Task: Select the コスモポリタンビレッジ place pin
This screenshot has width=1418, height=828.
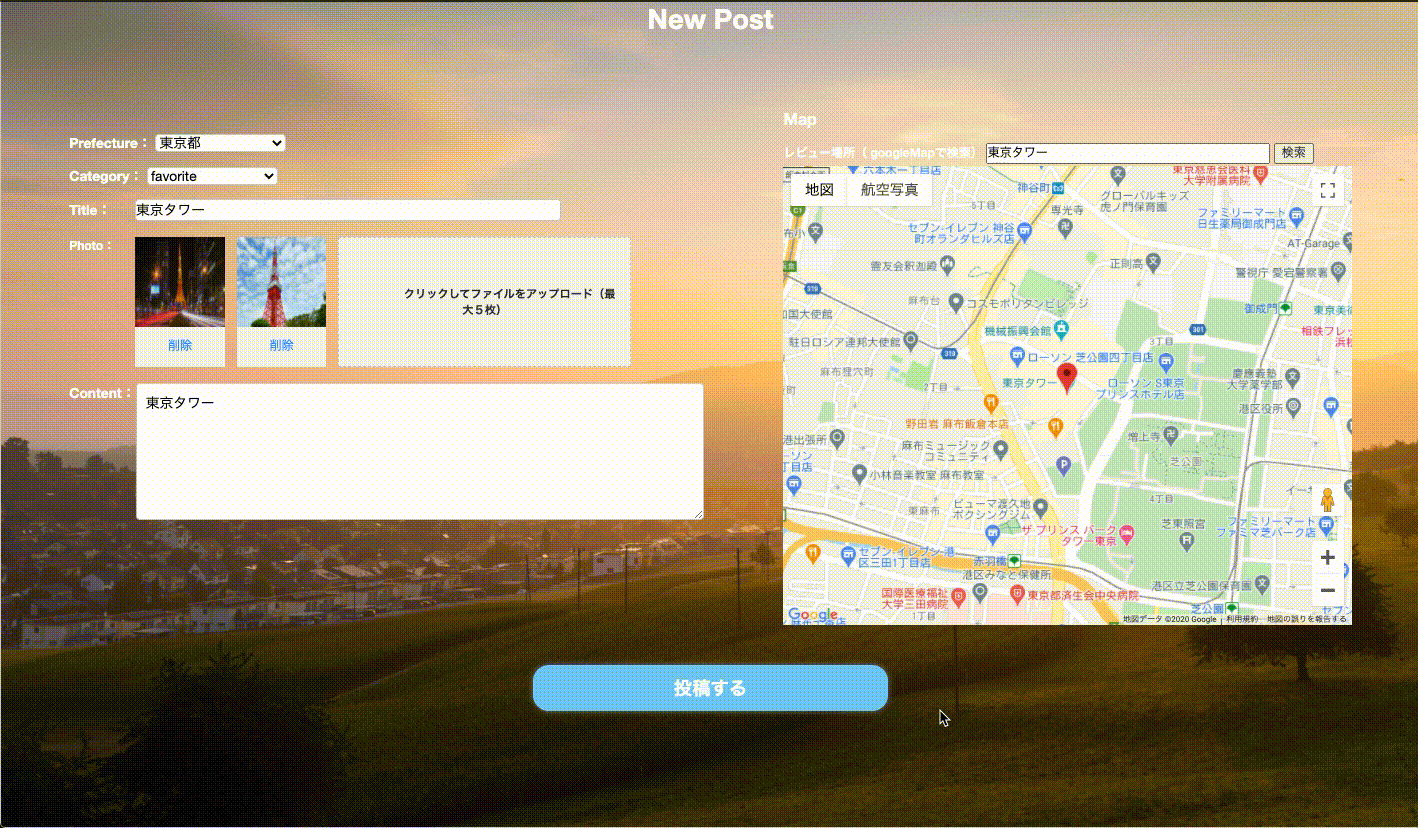Action: [x=956, y=302]
